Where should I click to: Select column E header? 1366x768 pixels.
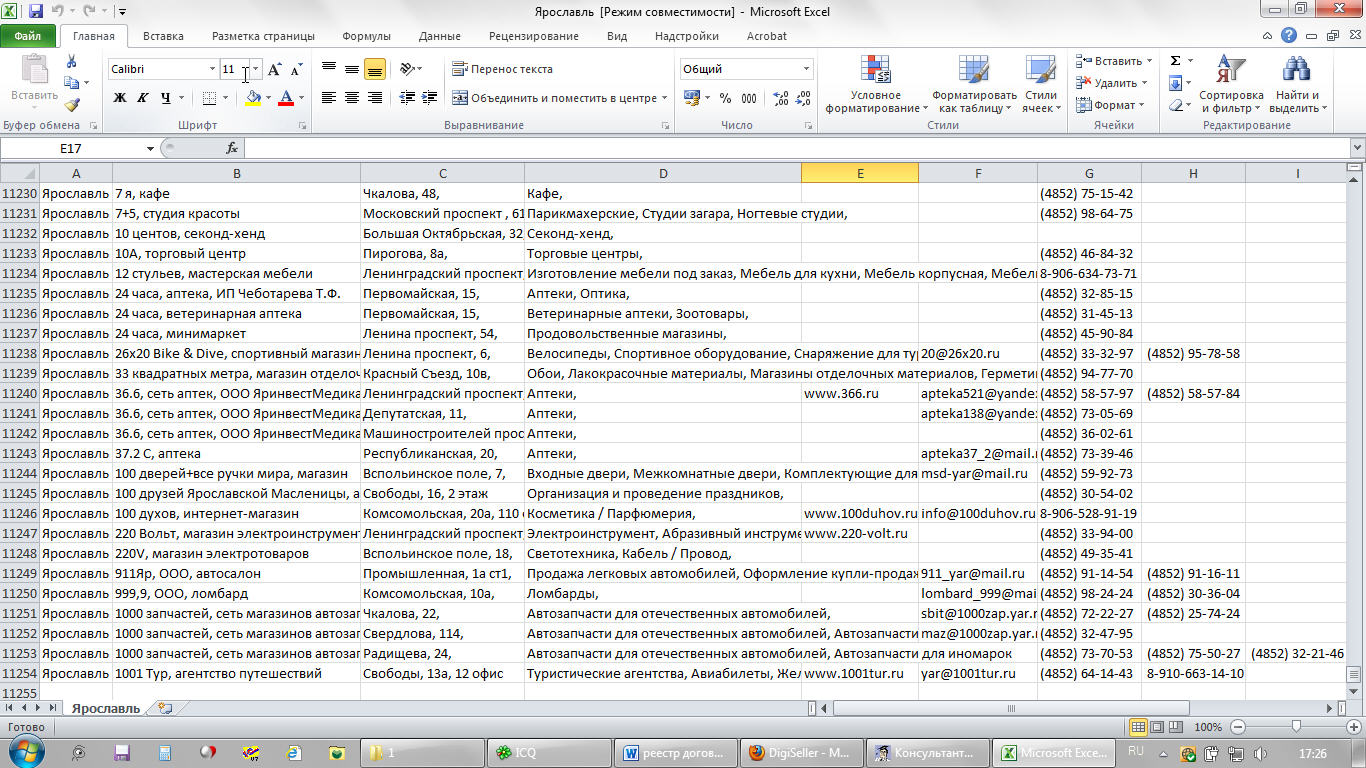pos(859,173)
